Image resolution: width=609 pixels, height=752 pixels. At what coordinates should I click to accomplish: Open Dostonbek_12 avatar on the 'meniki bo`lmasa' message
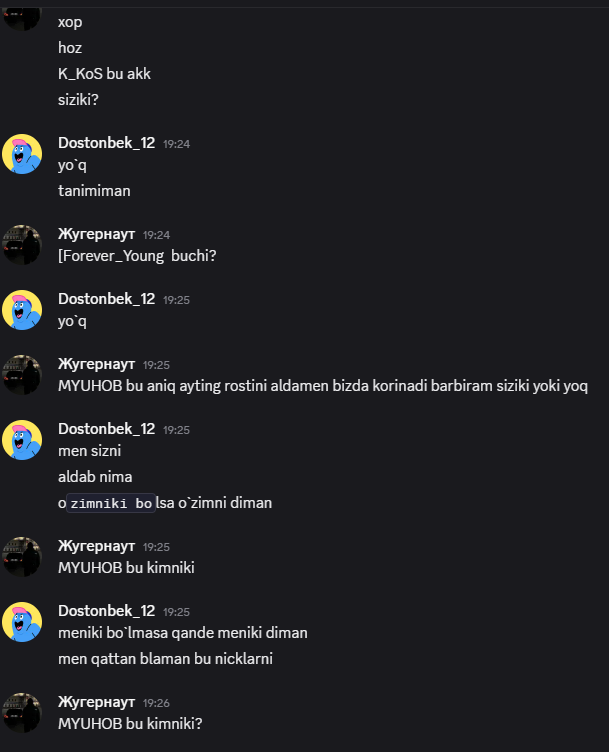click(x=22, y=622)
